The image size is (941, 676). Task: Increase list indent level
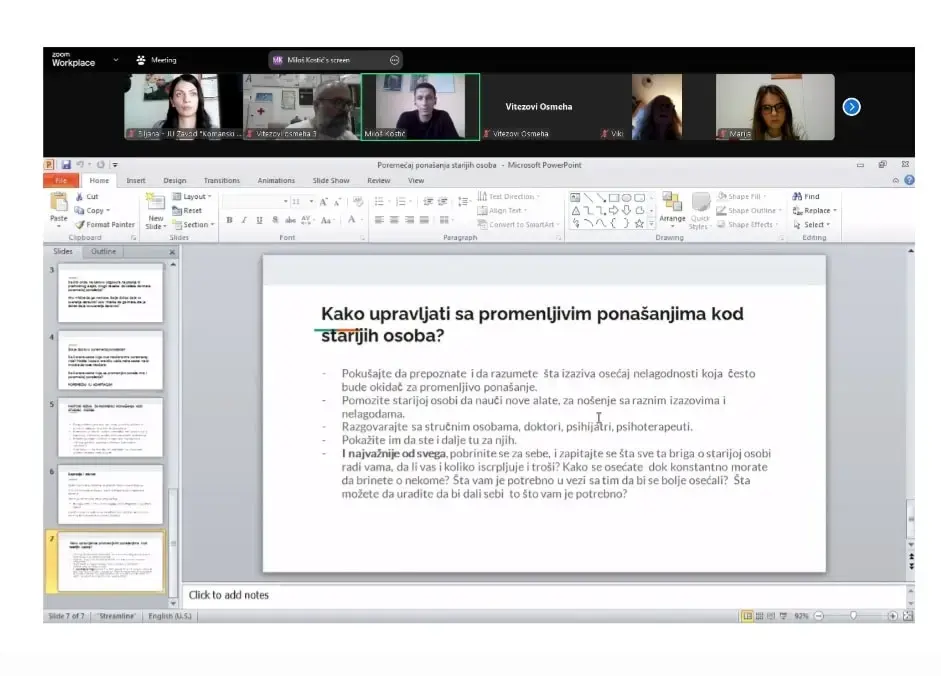coord(443,202)
